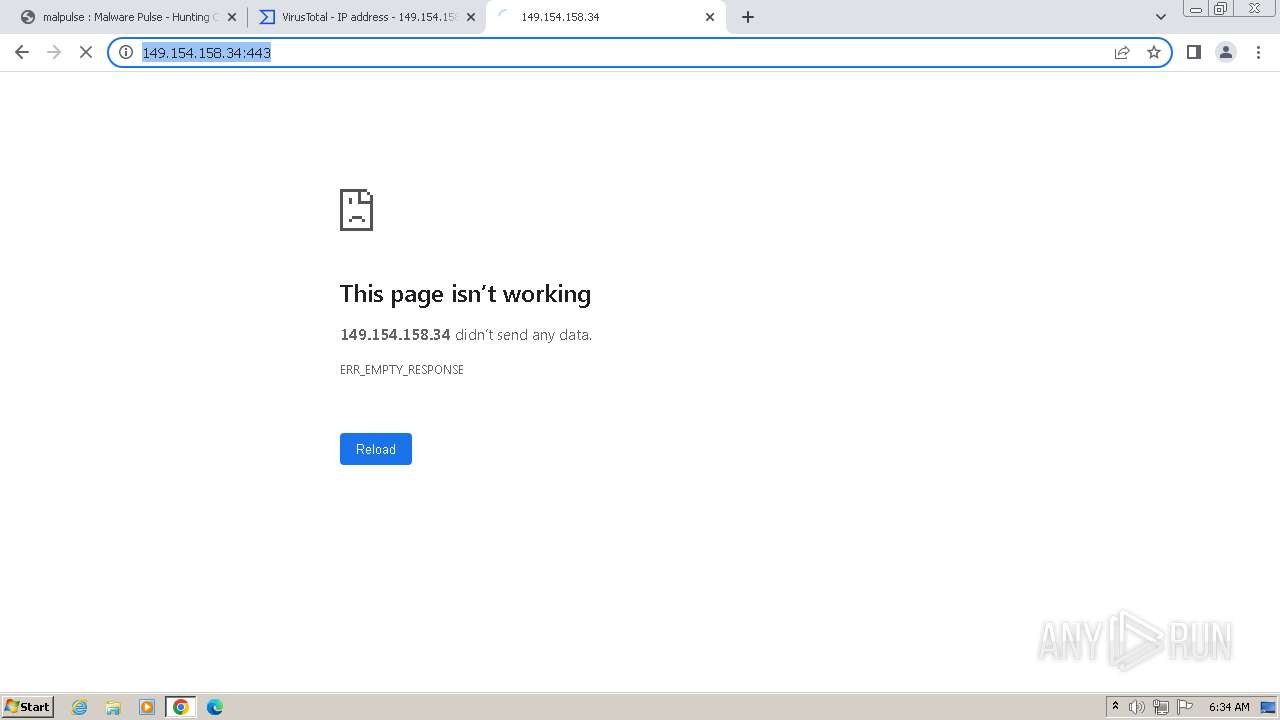Image resolution: width=1280 pixels, height=720 pixels.
Task: Close the malpulse tab
Action: [x=232, y=17]
